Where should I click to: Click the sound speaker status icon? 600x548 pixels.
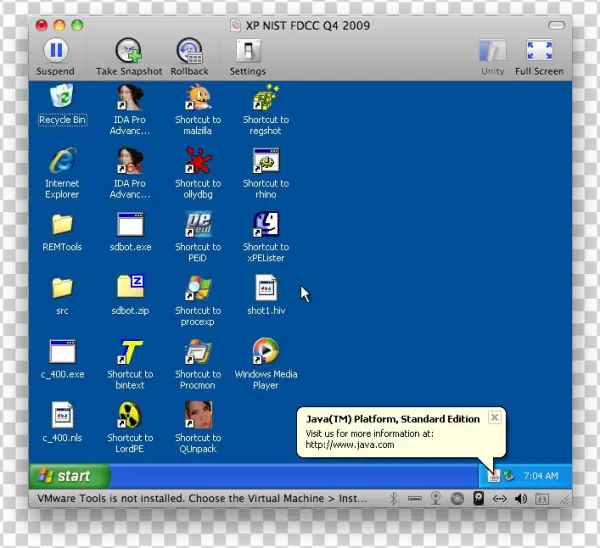click(x=521, y=499)
